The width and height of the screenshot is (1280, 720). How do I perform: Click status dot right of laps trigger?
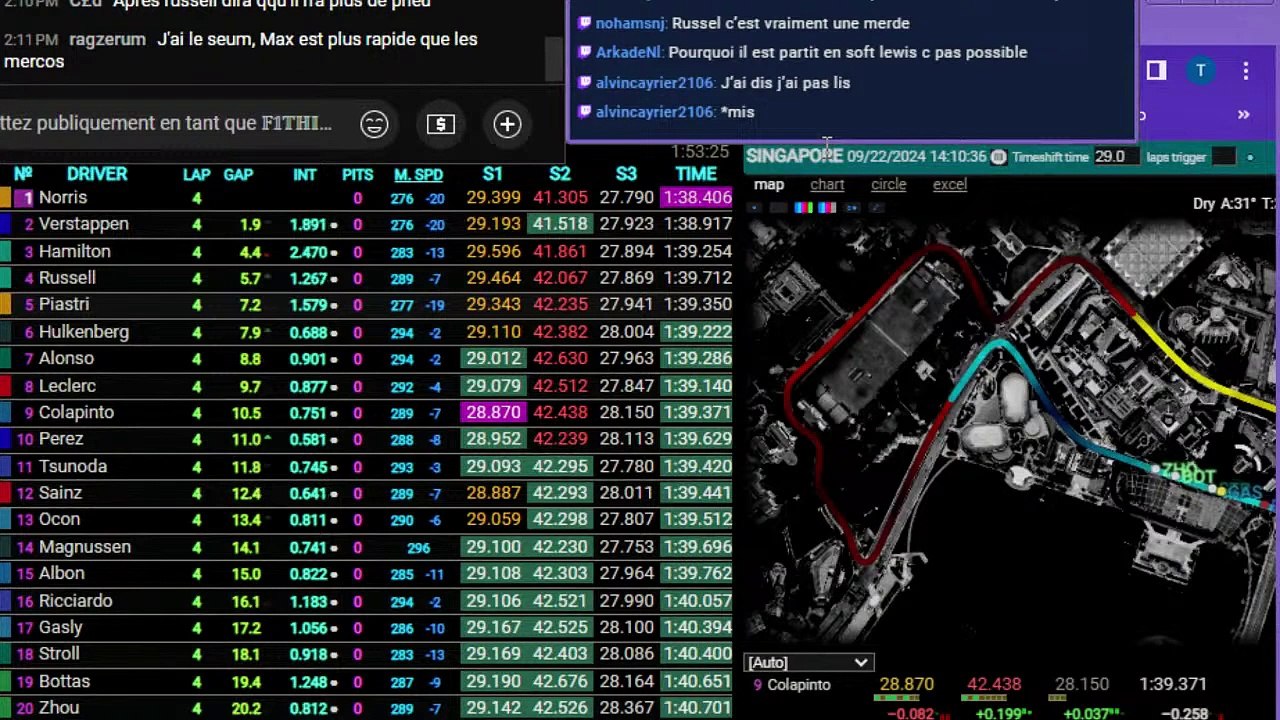pyautogui.click(x=1250, y=157)
